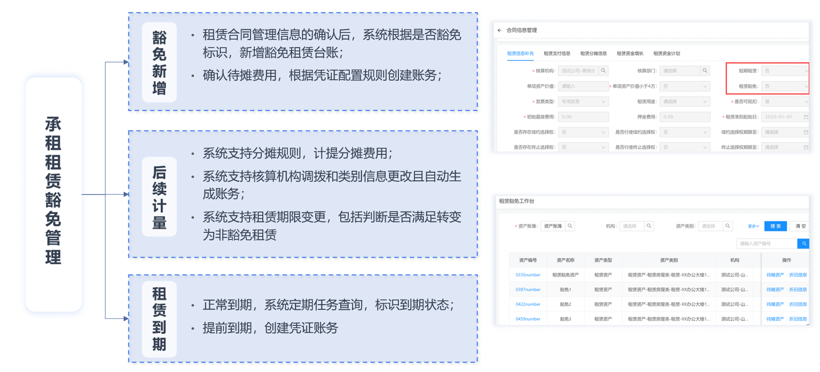Click the 清空 button
The image size is (820, 372).
click(800, 226)
